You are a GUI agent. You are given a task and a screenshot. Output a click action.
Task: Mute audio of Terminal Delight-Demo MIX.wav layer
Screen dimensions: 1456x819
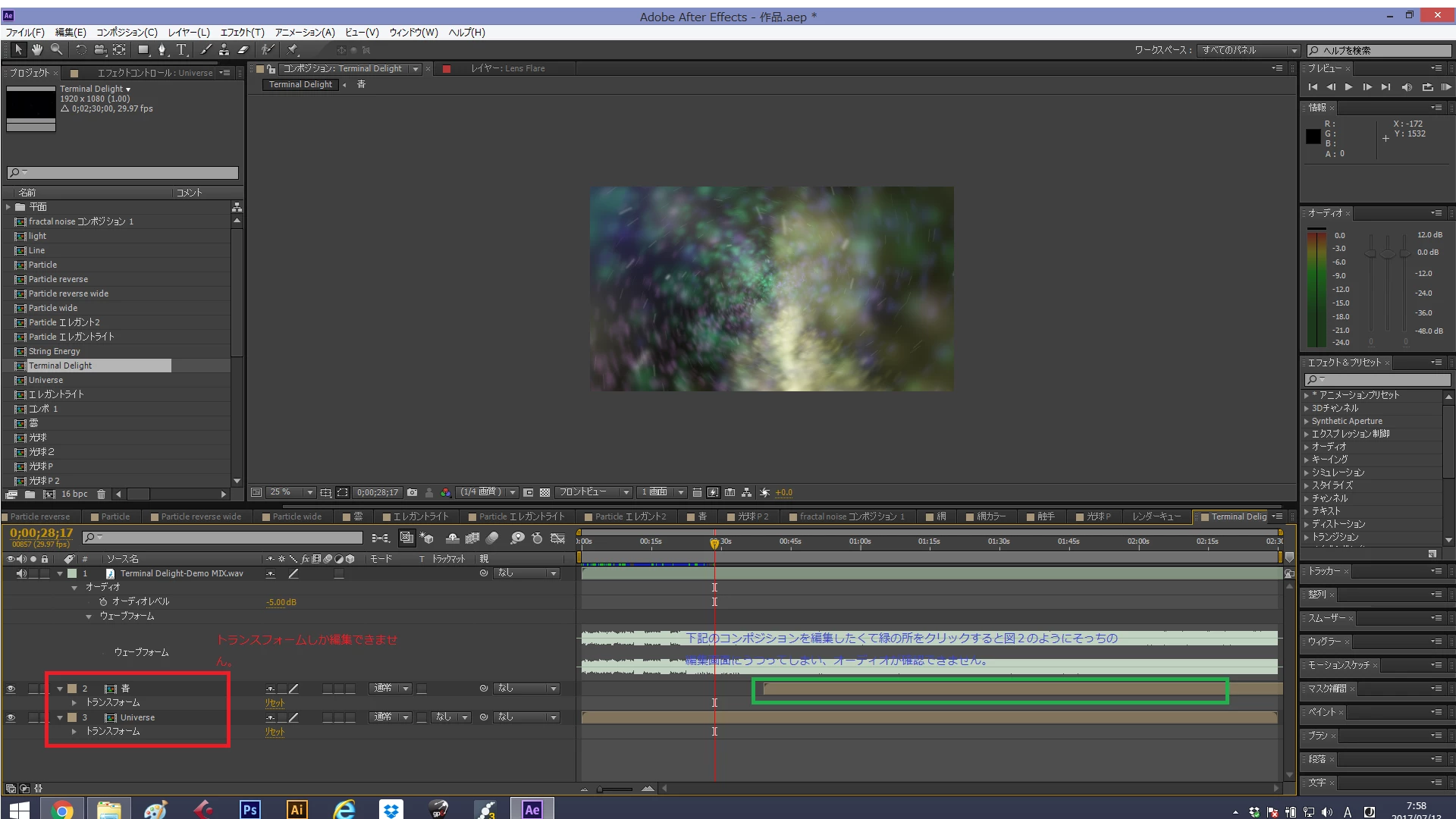click(x=21, y=573)
